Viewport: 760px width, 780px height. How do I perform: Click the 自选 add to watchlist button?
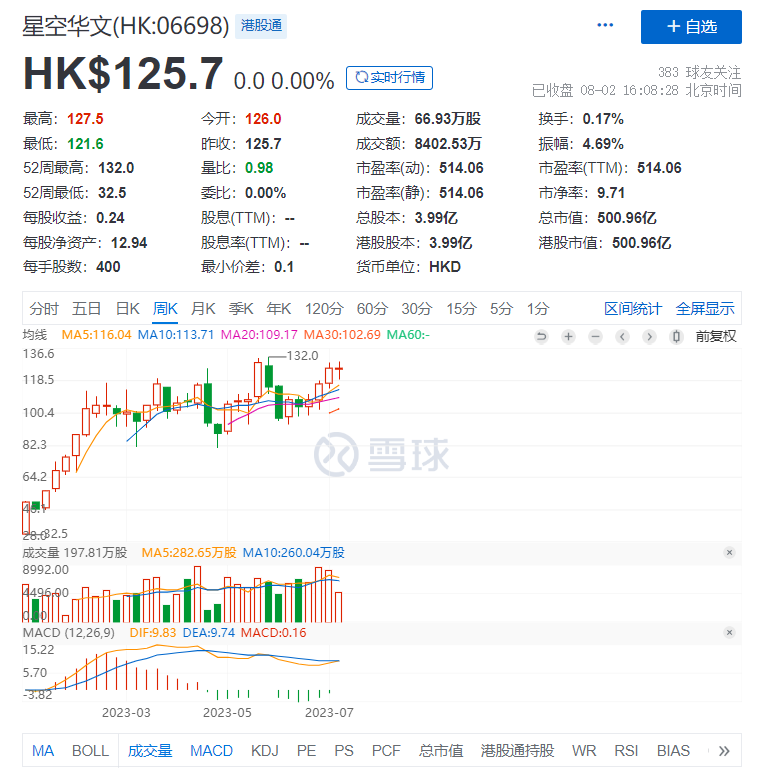(691, 27)
